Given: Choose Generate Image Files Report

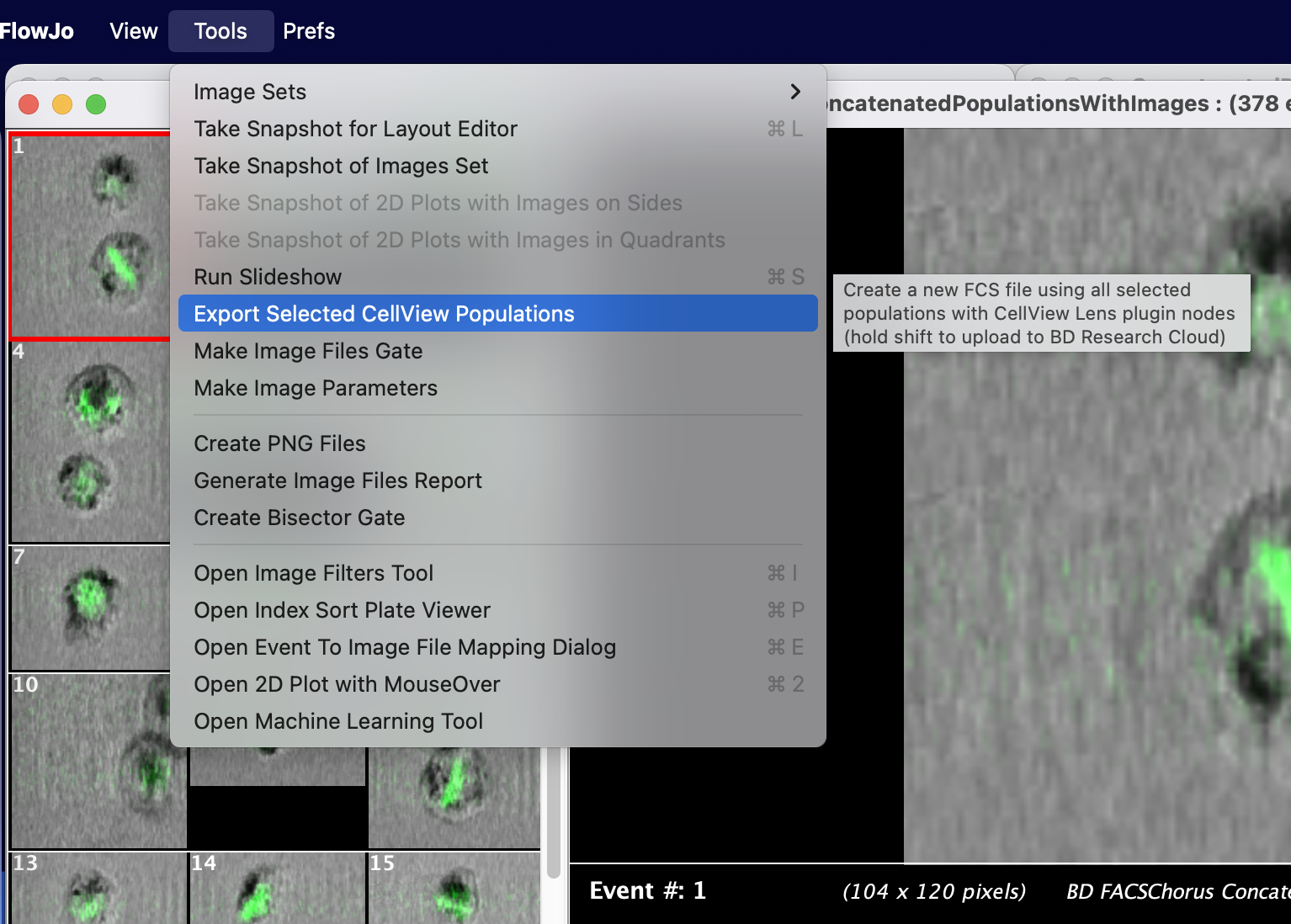Looking at the screenshot, I should click(x=337, y=481).
